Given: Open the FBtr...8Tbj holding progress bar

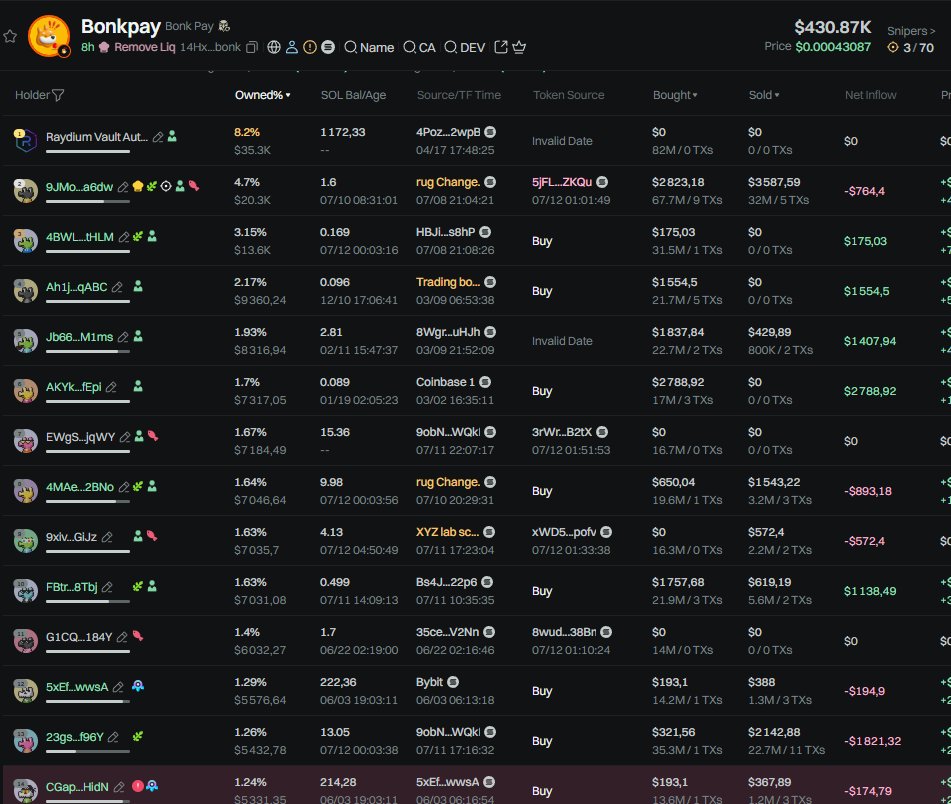Looking at the screenshot, I should click(88, 601).
